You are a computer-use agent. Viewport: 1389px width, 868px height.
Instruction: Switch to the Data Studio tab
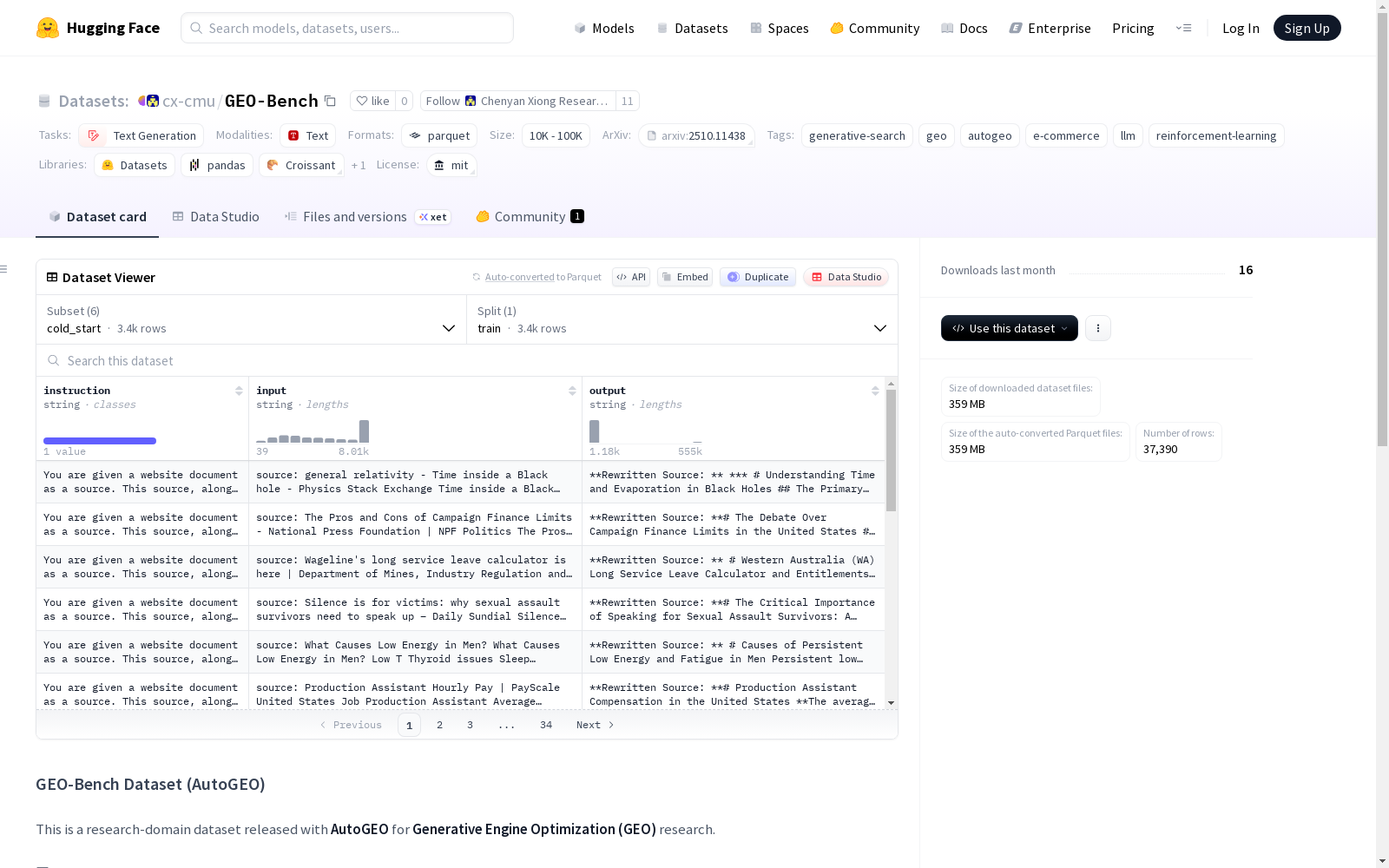point(216,217)
